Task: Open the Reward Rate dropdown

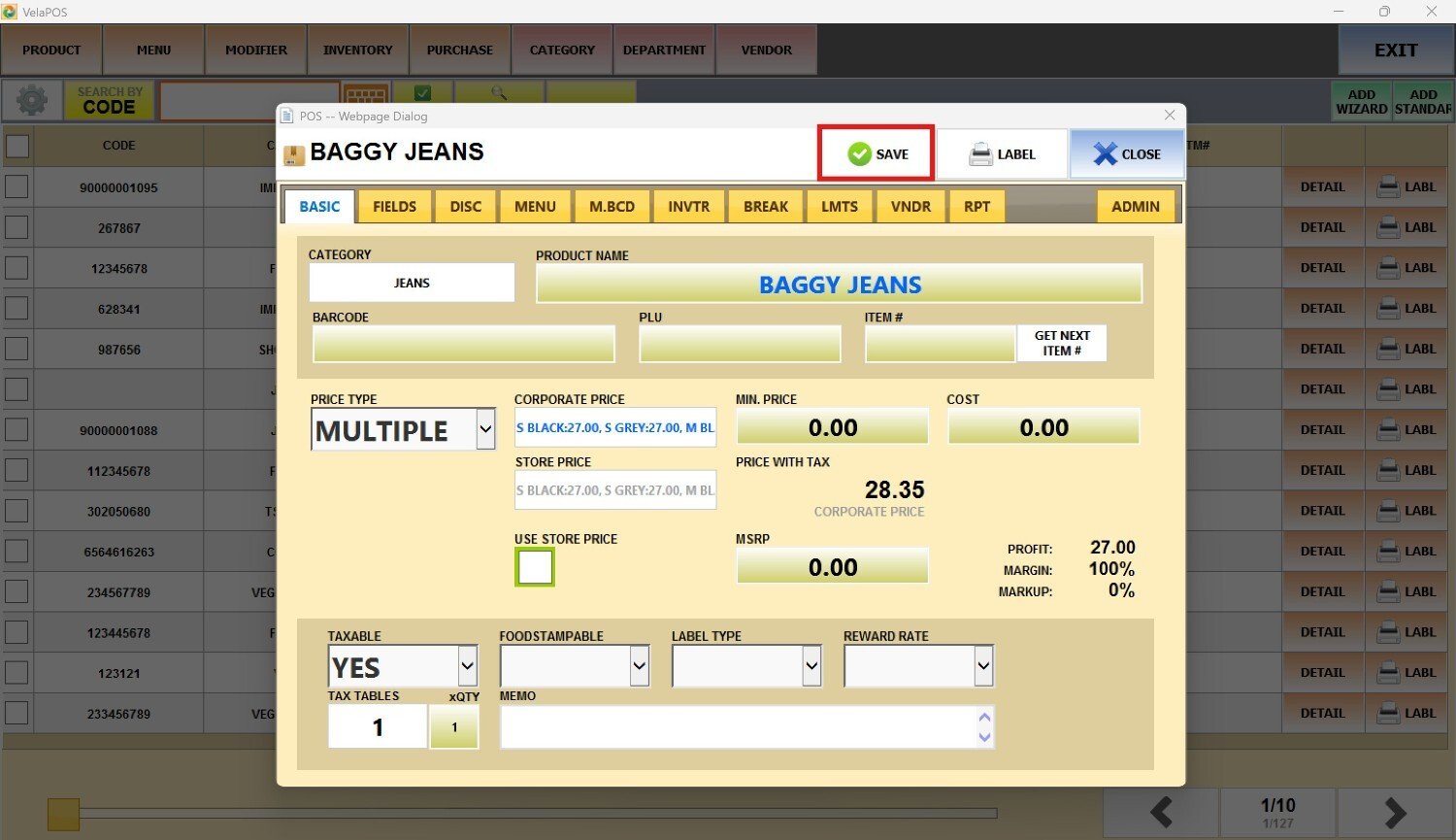Action: [982, 666]
